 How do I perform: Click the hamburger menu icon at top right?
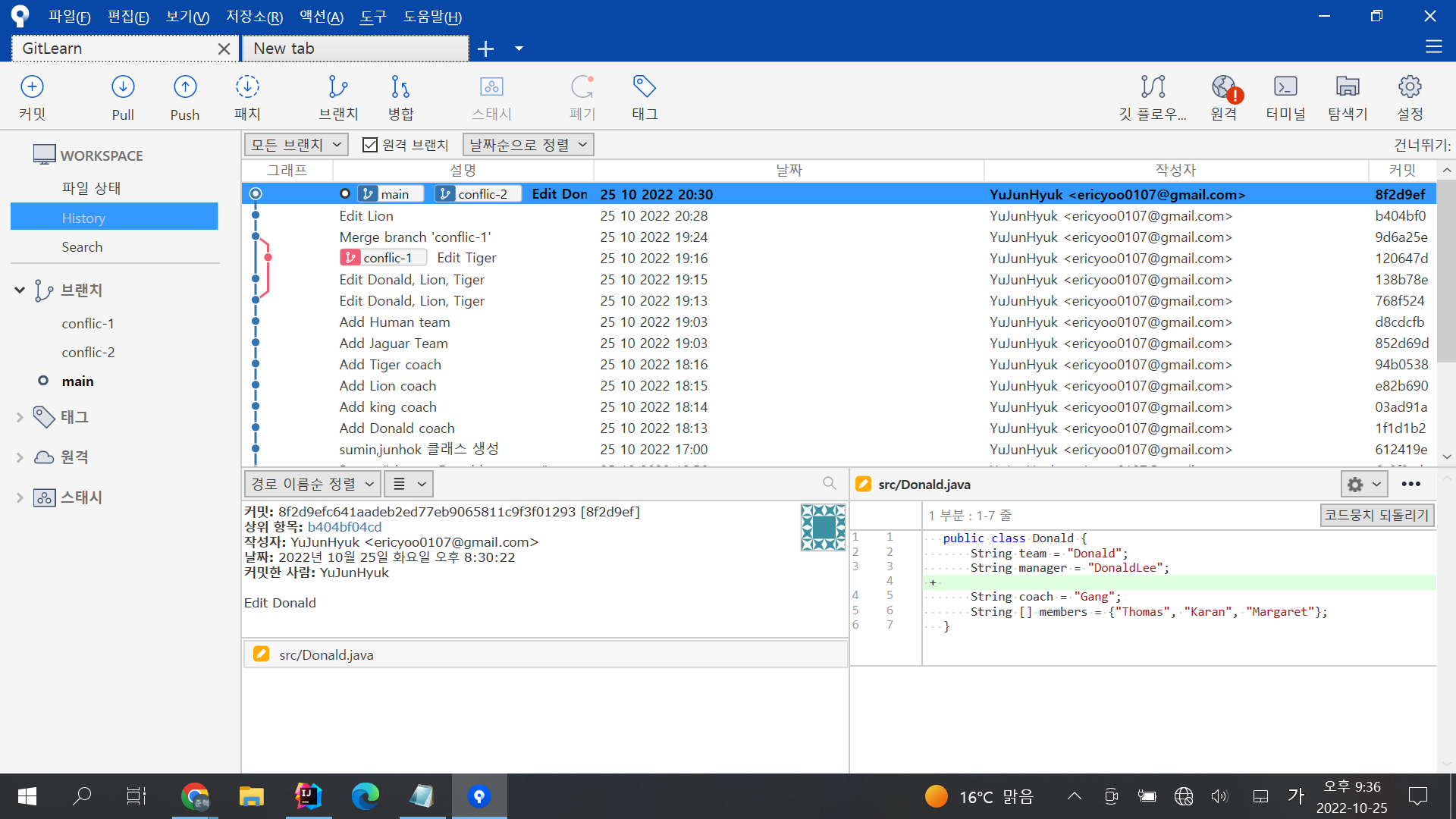pos(1433,47)
